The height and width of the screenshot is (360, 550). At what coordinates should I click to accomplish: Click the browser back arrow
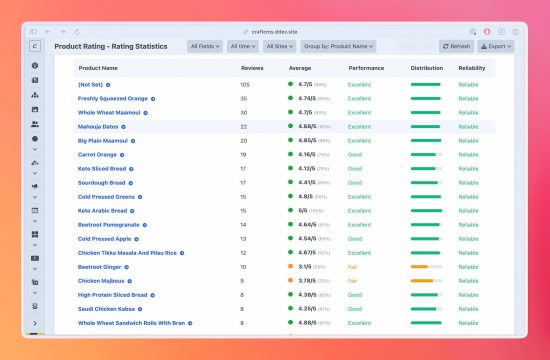(x=48, y=32)
